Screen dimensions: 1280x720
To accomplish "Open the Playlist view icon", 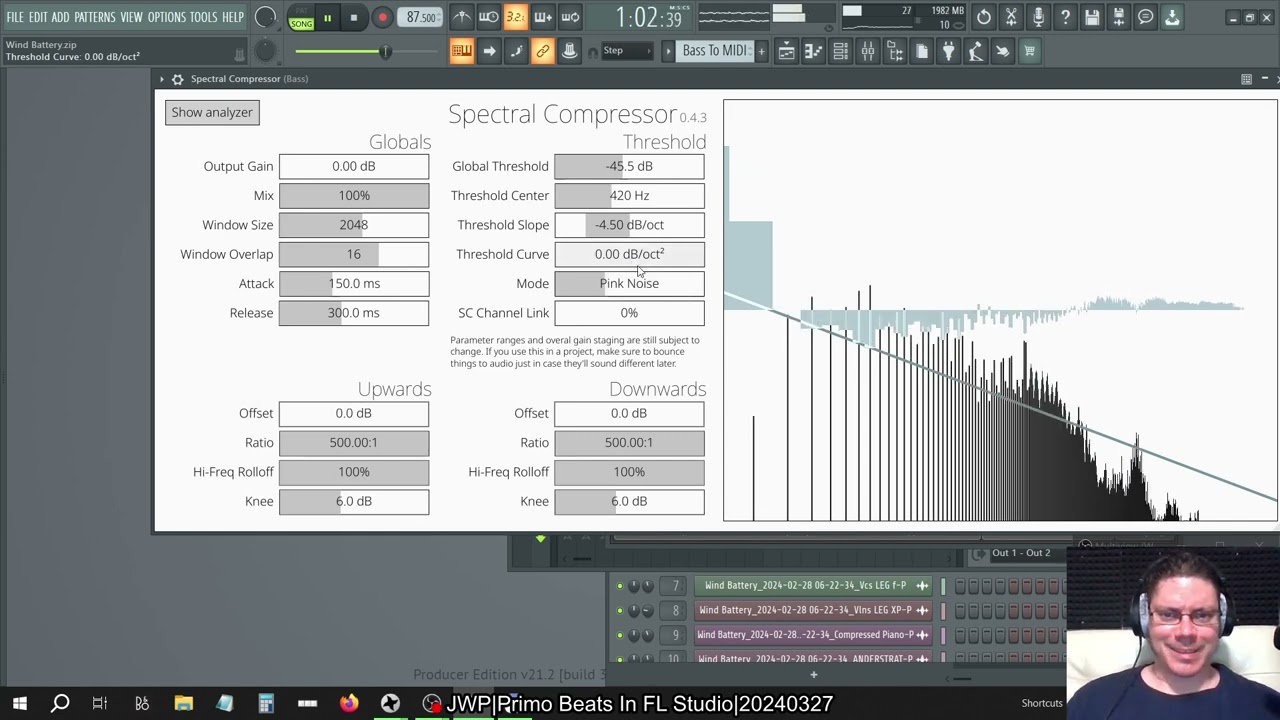I will coord(787,51).
